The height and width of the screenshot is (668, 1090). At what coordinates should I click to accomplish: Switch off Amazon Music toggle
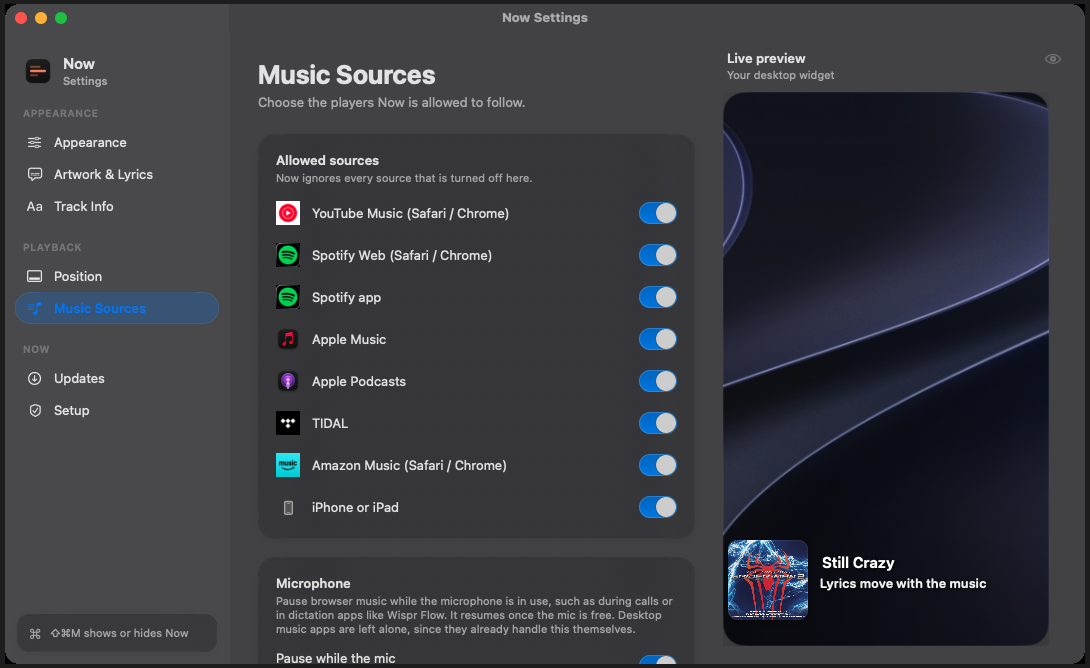pos(658,465)
